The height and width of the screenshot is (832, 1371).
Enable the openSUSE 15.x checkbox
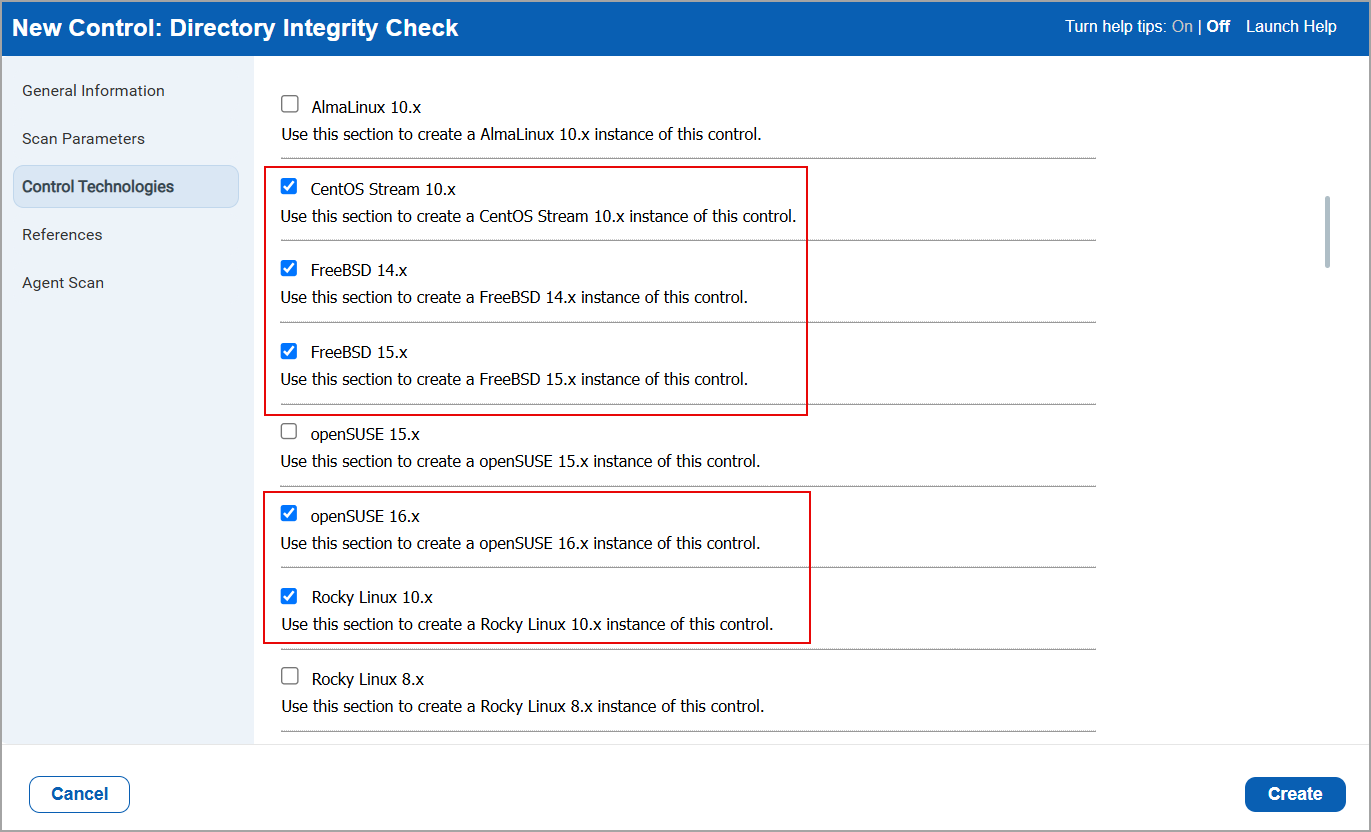coord(289,432)
